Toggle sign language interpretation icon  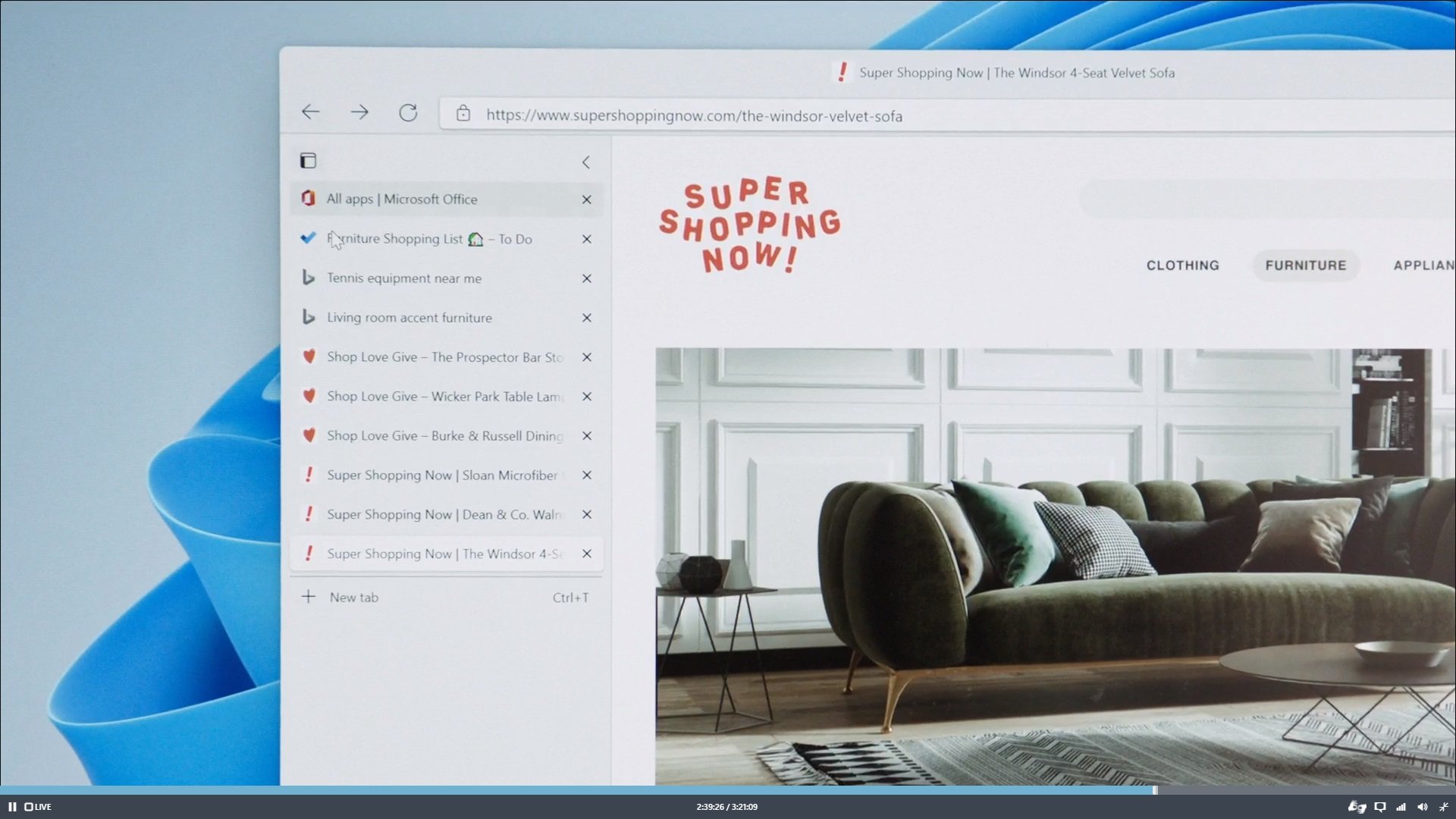(1357, 807)
